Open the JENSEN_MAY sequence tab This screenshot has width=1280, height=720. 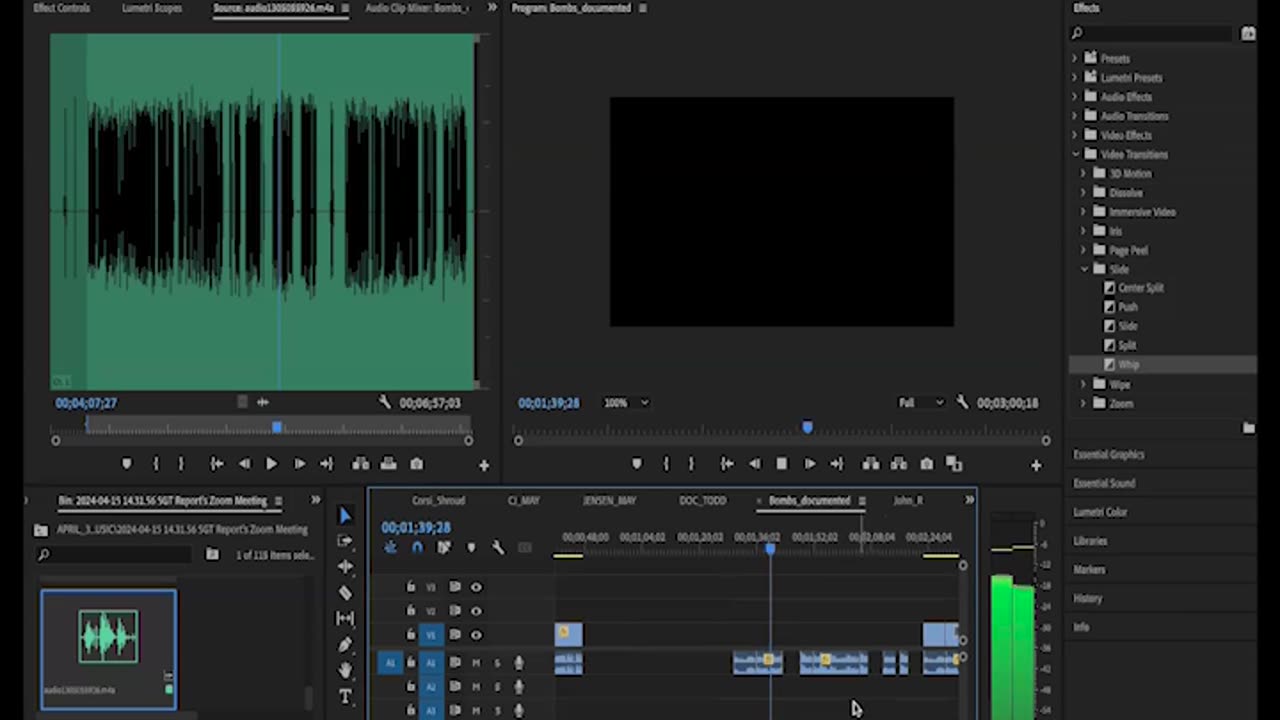click(x=609, y=500)
